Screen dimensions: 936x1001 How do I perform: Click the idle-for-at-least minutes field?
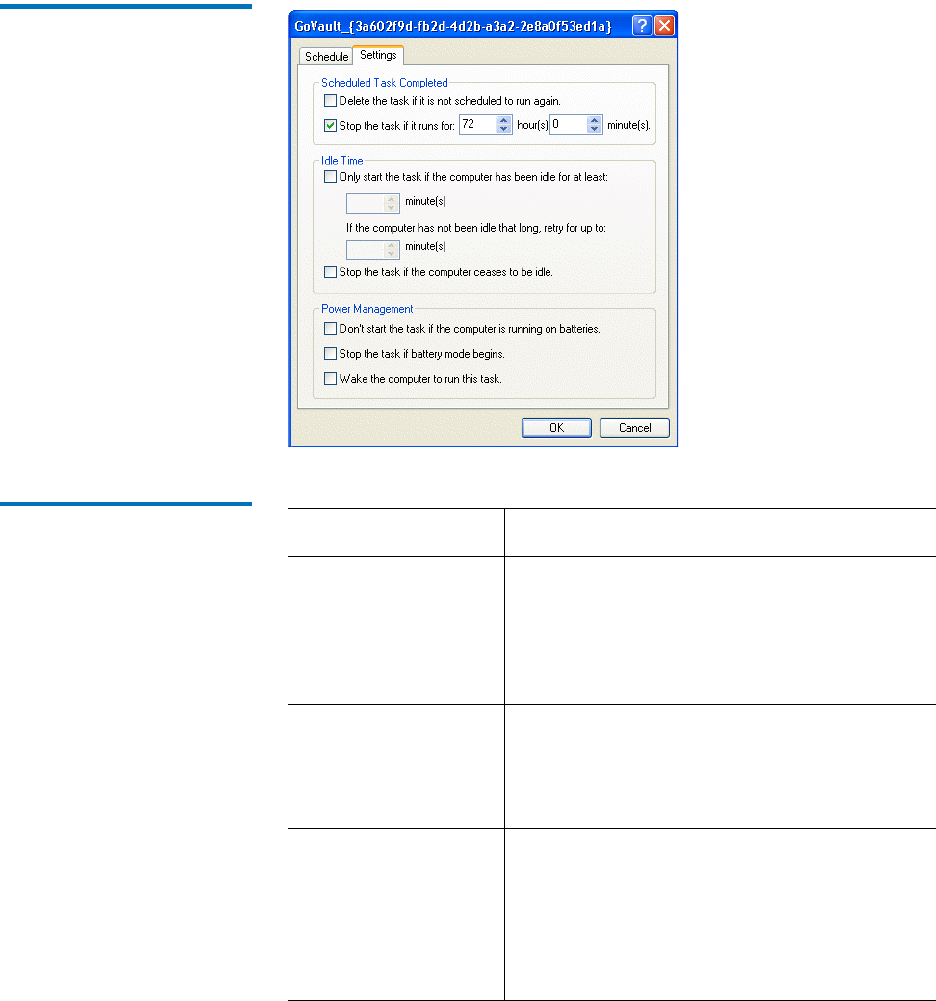coord(364,203)
